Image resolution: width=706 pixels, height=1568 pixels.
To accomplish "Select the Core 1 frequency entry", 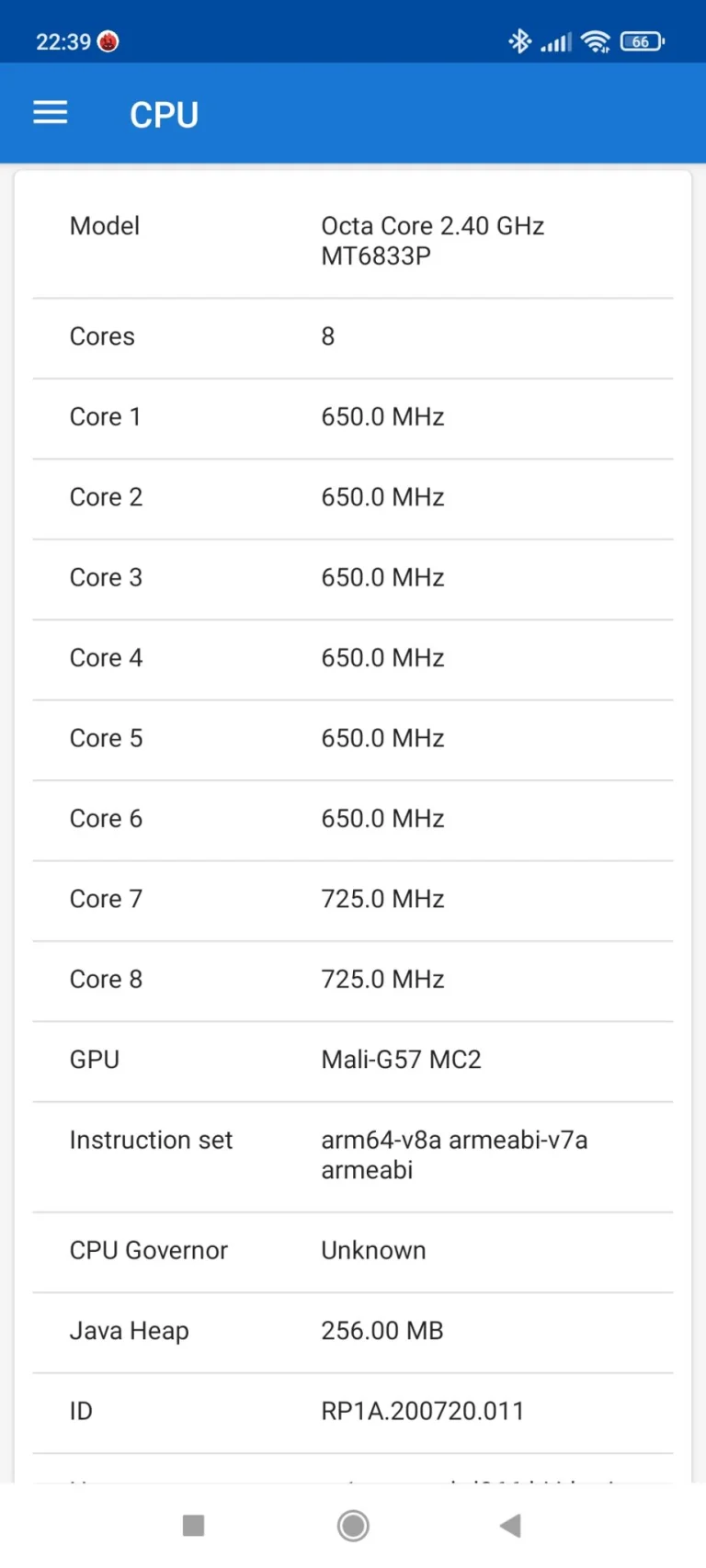I will click(x=353, y=417).
